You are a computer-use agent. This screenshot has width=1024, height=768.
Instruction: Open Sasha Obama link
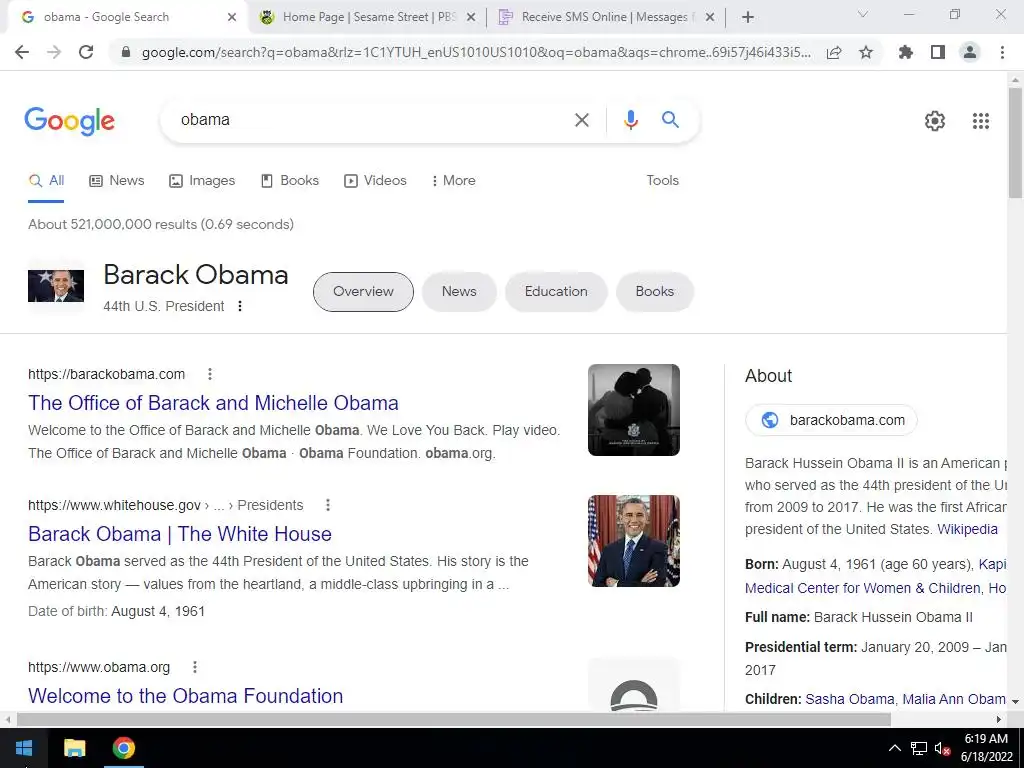pos(850,699)
